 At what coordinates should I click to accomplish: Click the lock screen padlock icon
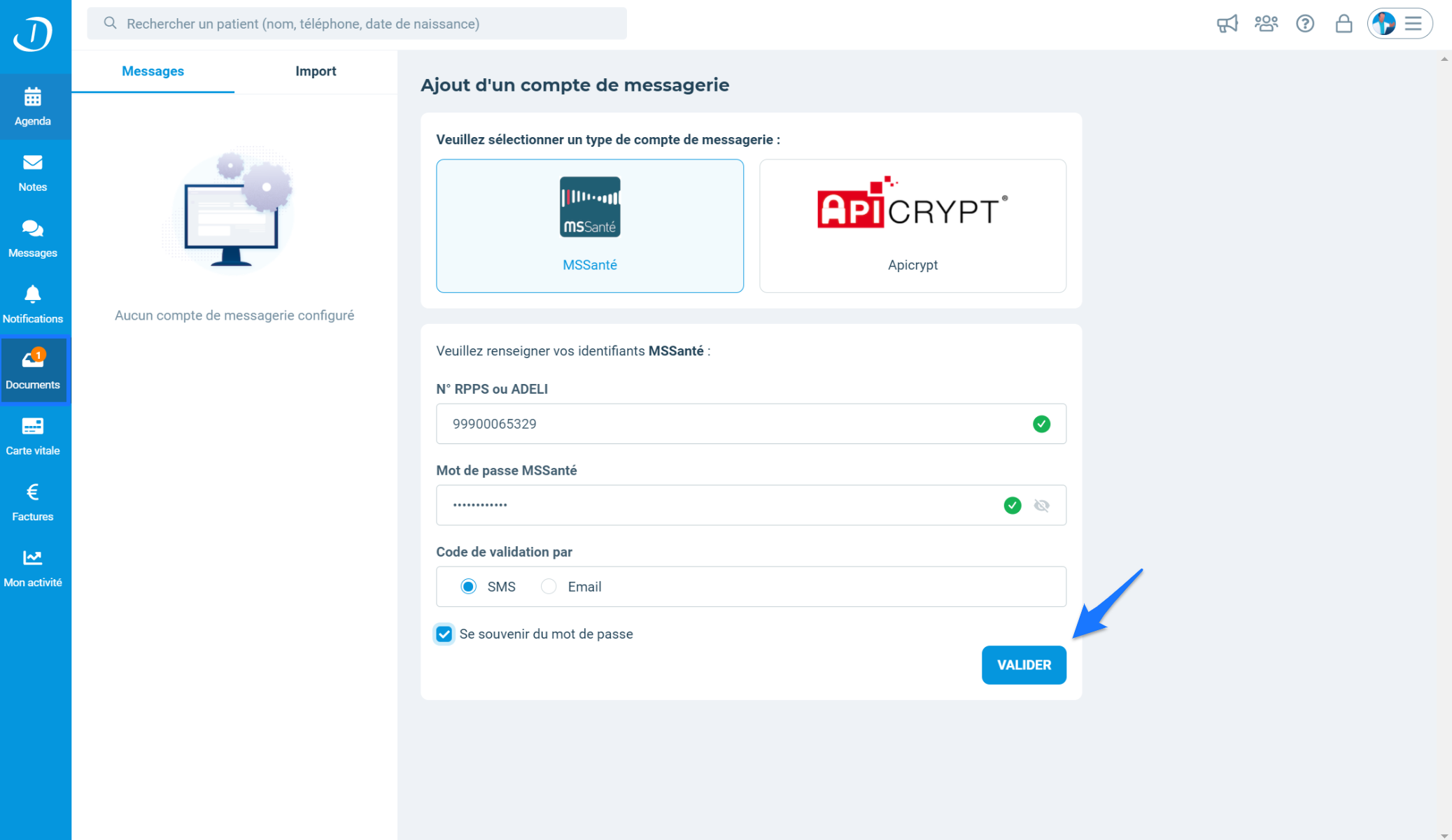point(1344,24)
